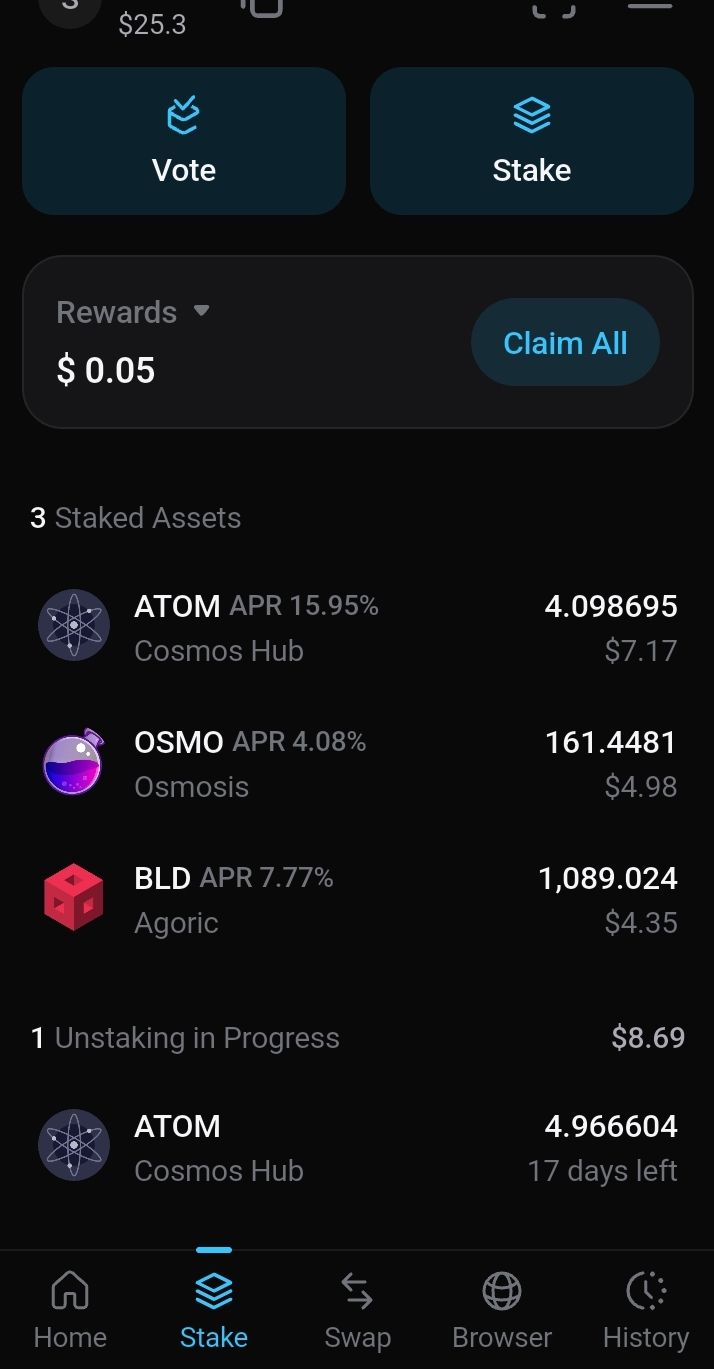This screenshot has width=714, height=1369.
Task: Open the QR scan icon
Action: [553, 6]
